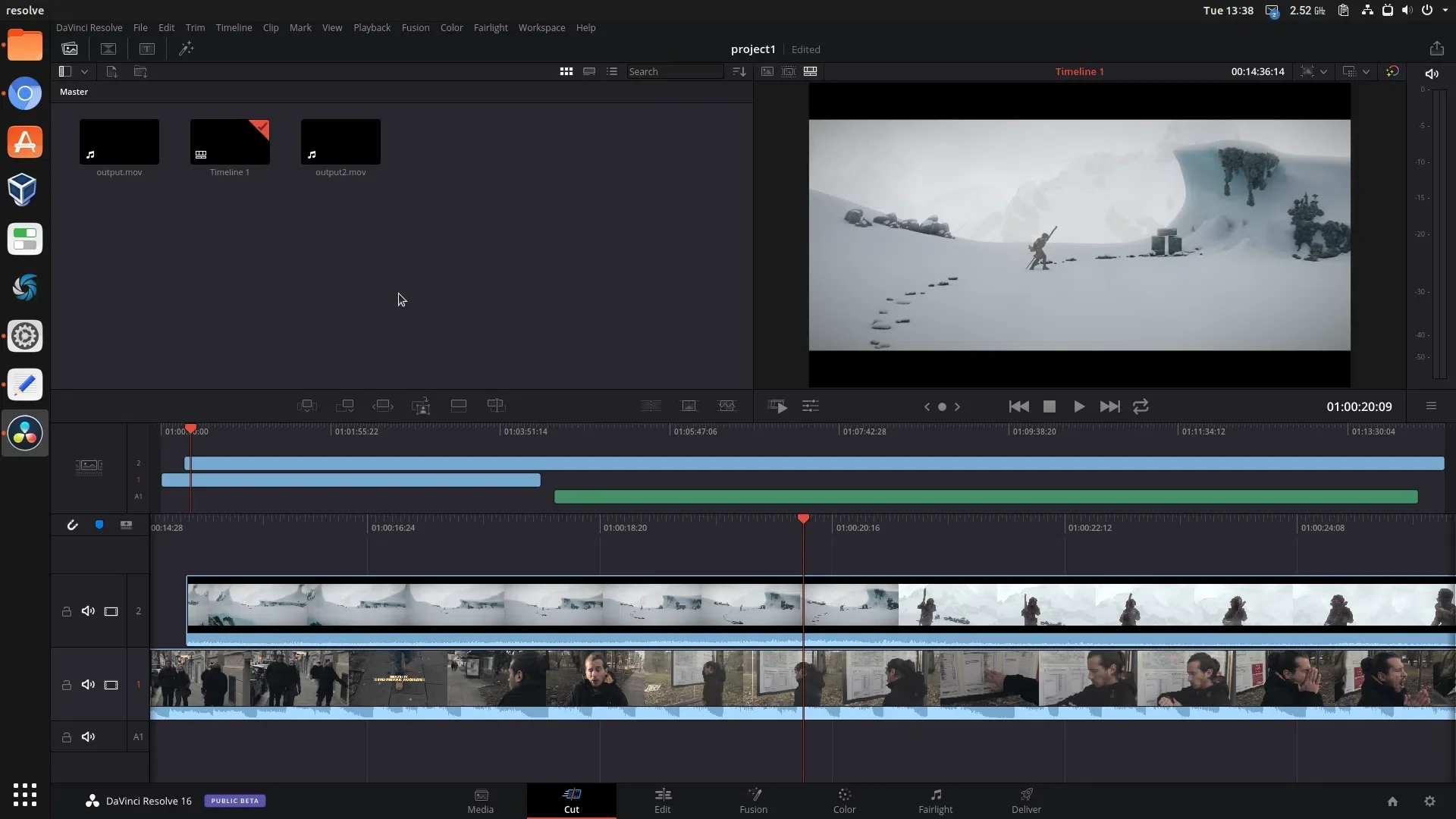Click the Cut transition icon
The image size is (1456, 819).
tap(651, 406)
